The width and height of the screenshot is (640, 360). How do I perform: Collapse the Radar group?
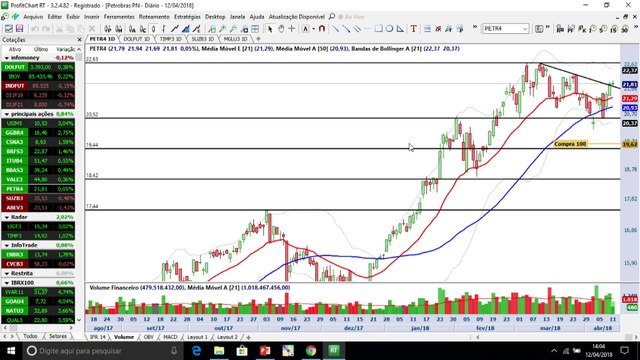coord(7,217)
